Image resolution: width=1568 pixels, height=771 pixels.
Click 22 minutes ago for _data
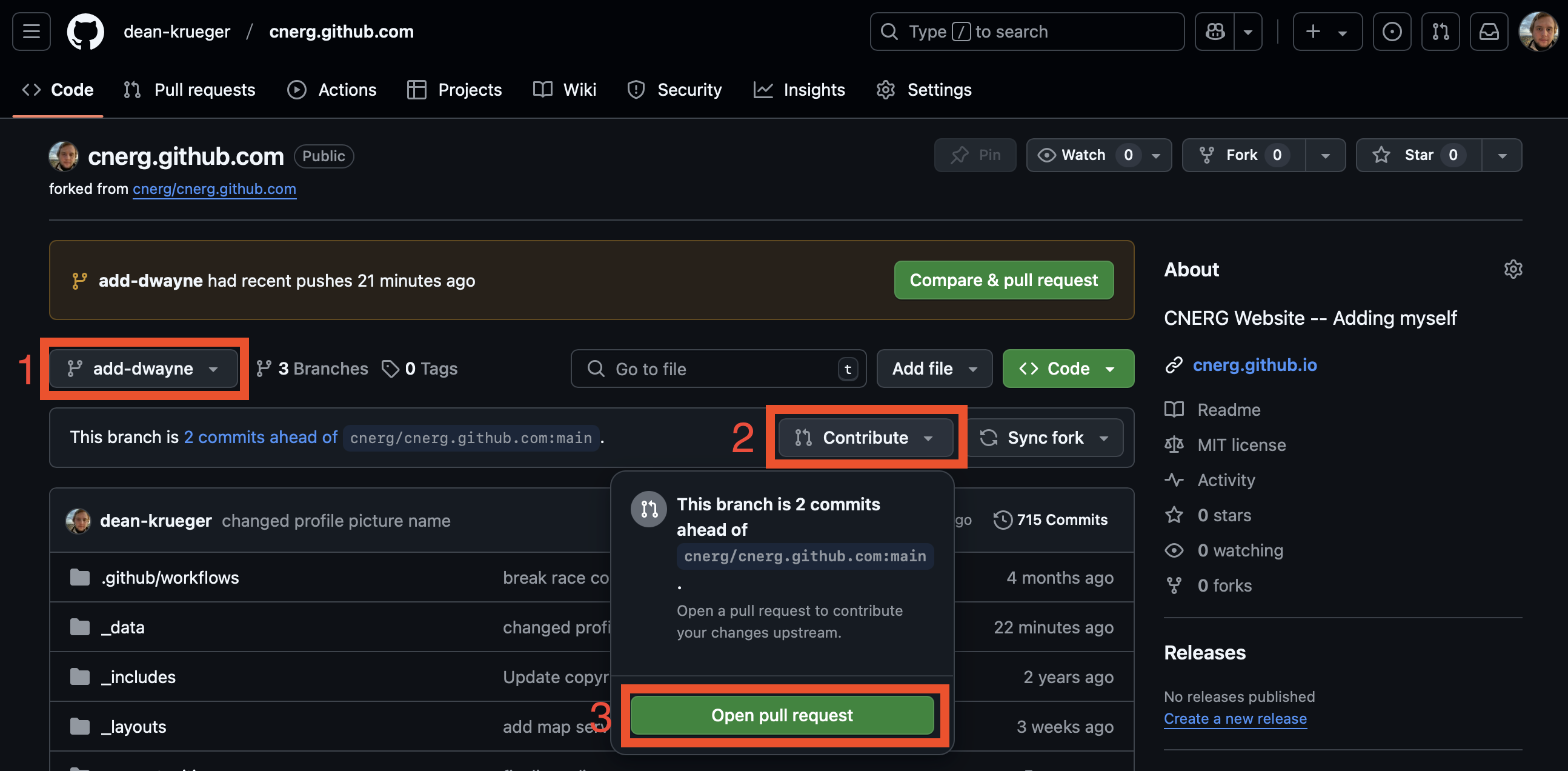pyautogui.click(x=1053, y=627)
